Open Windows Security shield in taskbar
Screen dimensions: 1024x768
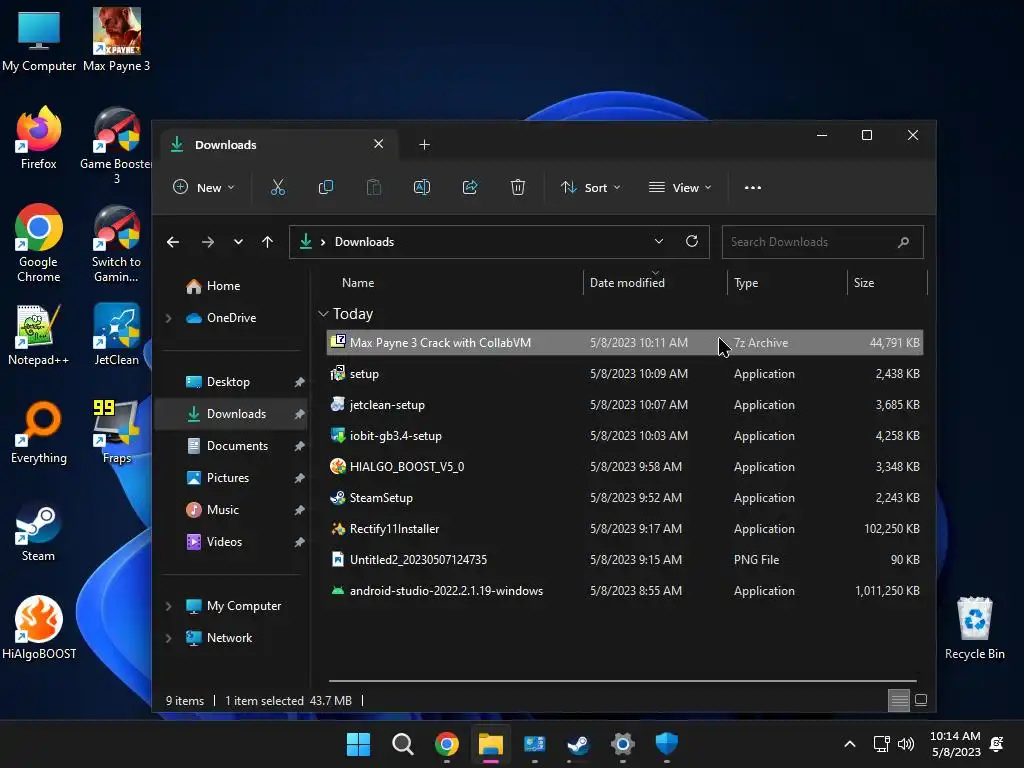click(667, 744)
